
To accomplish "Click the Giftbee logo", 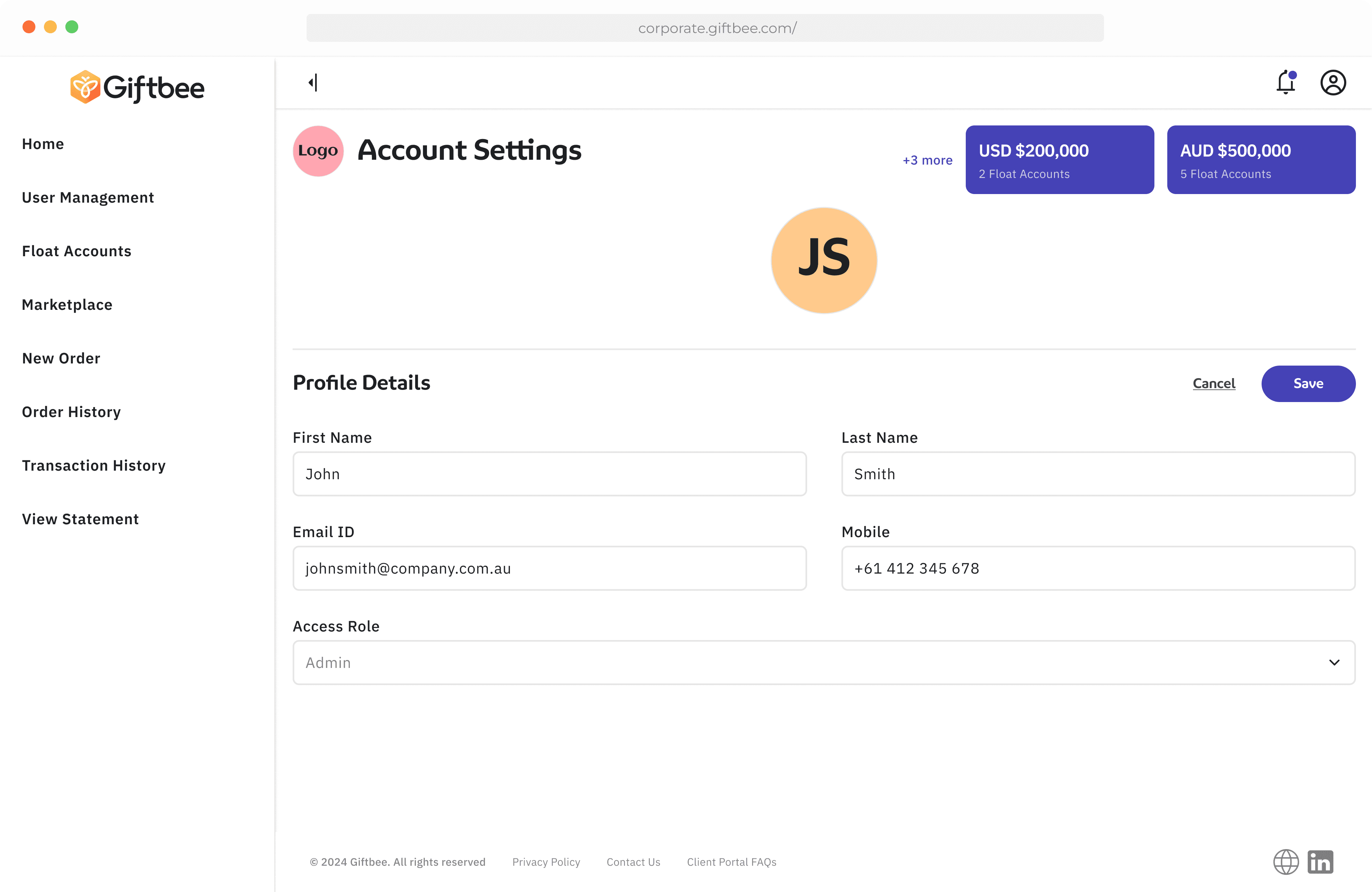I will pos(137,87).
